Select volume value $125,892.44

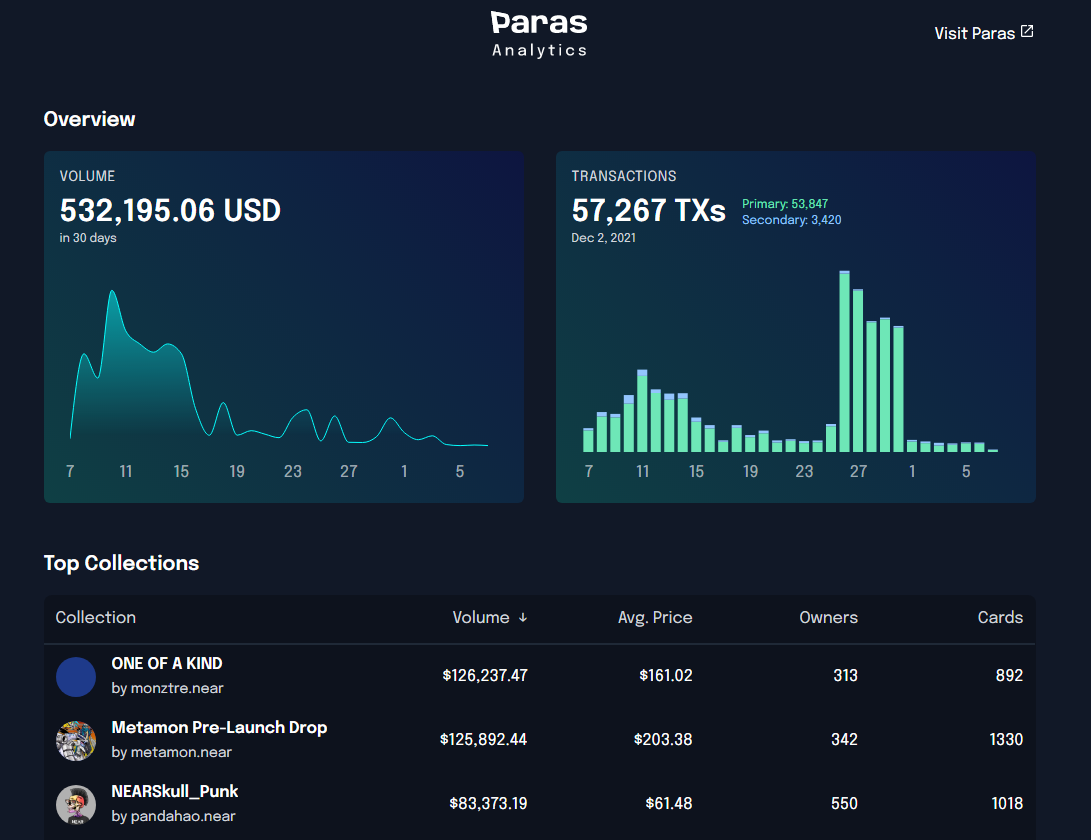coord(484,739)
